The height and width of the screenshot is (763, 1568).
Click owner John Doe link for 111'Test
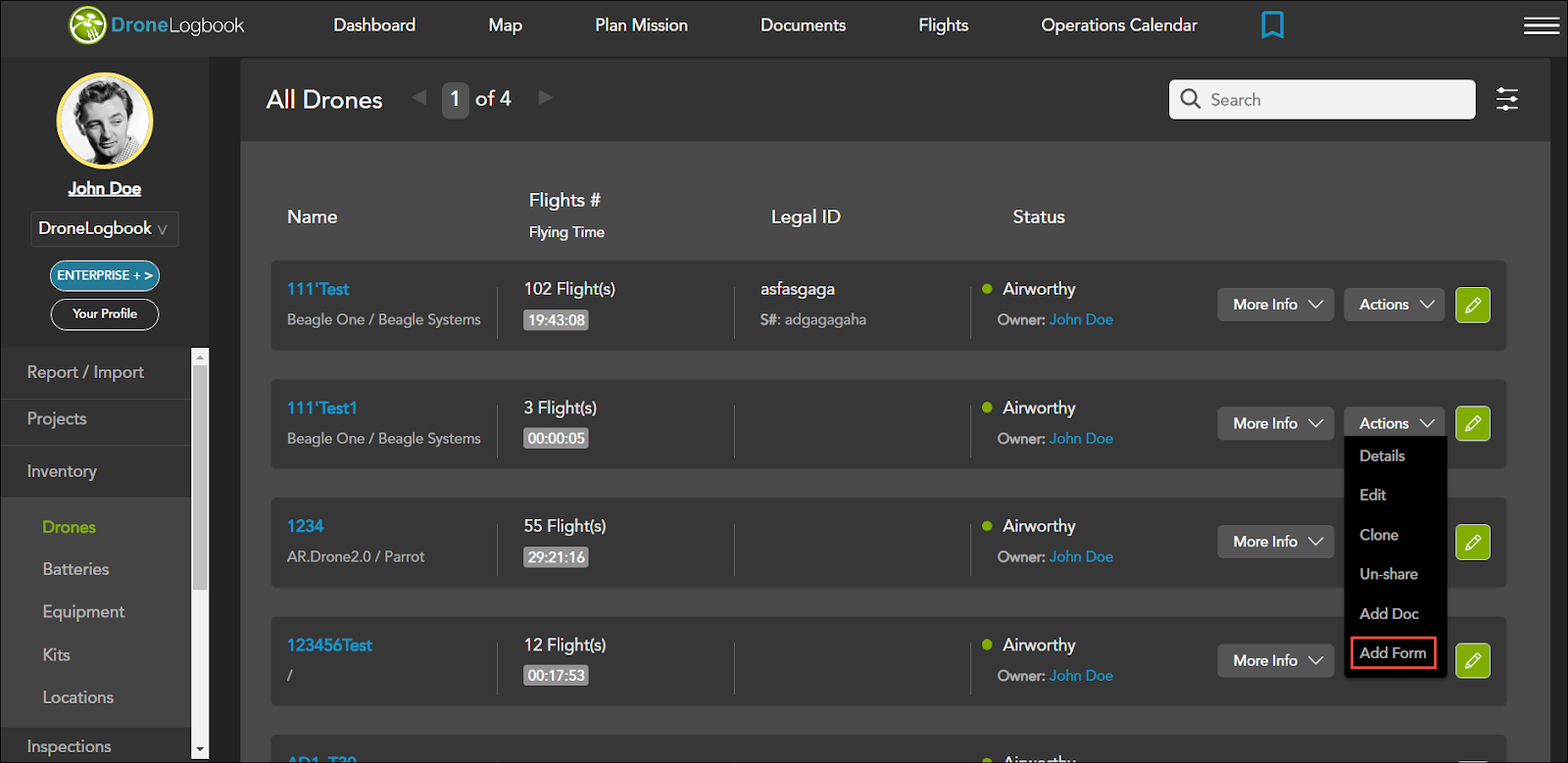click(x=1081, y=319)
